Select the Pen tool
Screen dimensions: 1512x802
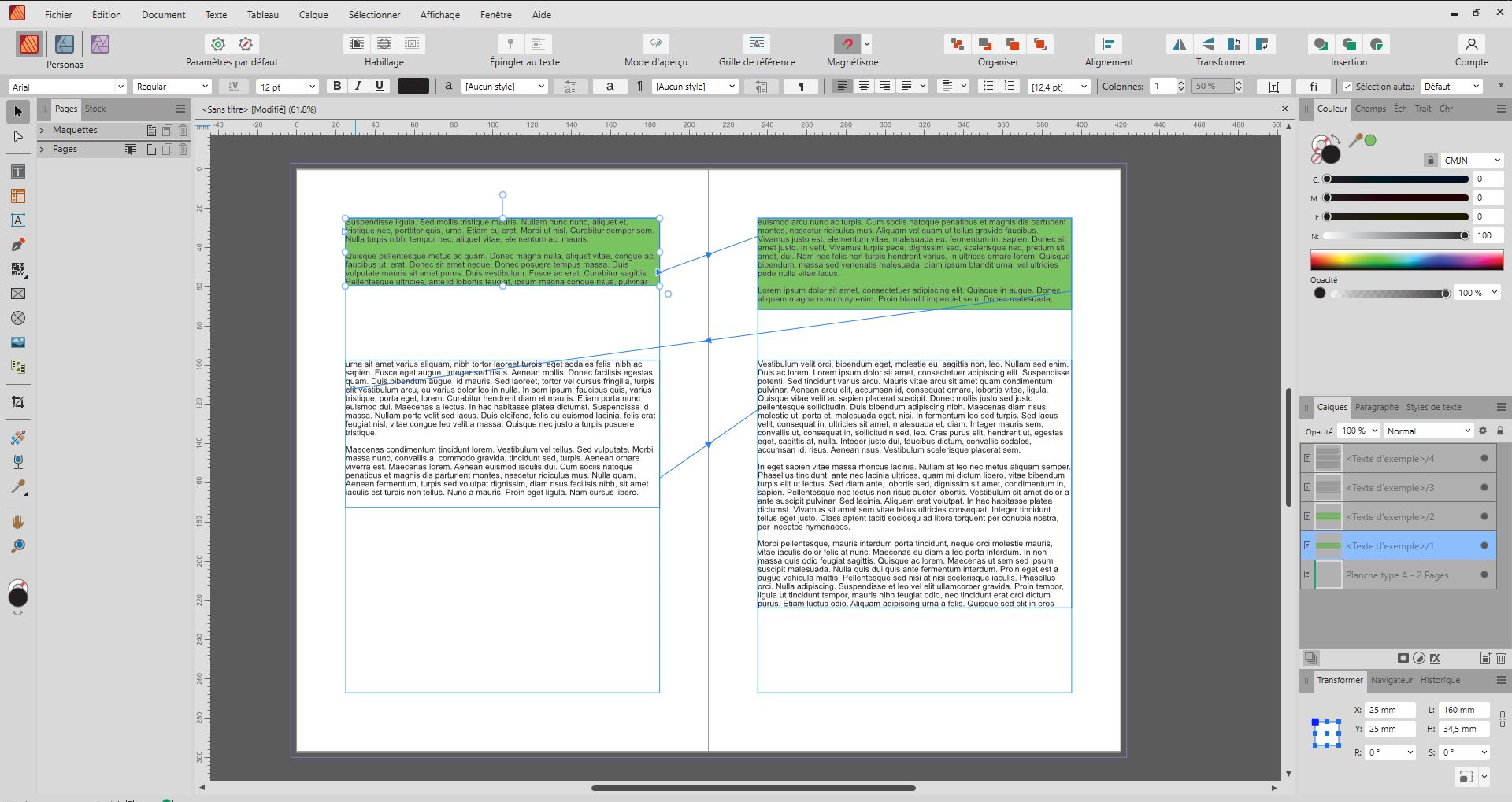[x=18, y=245]
